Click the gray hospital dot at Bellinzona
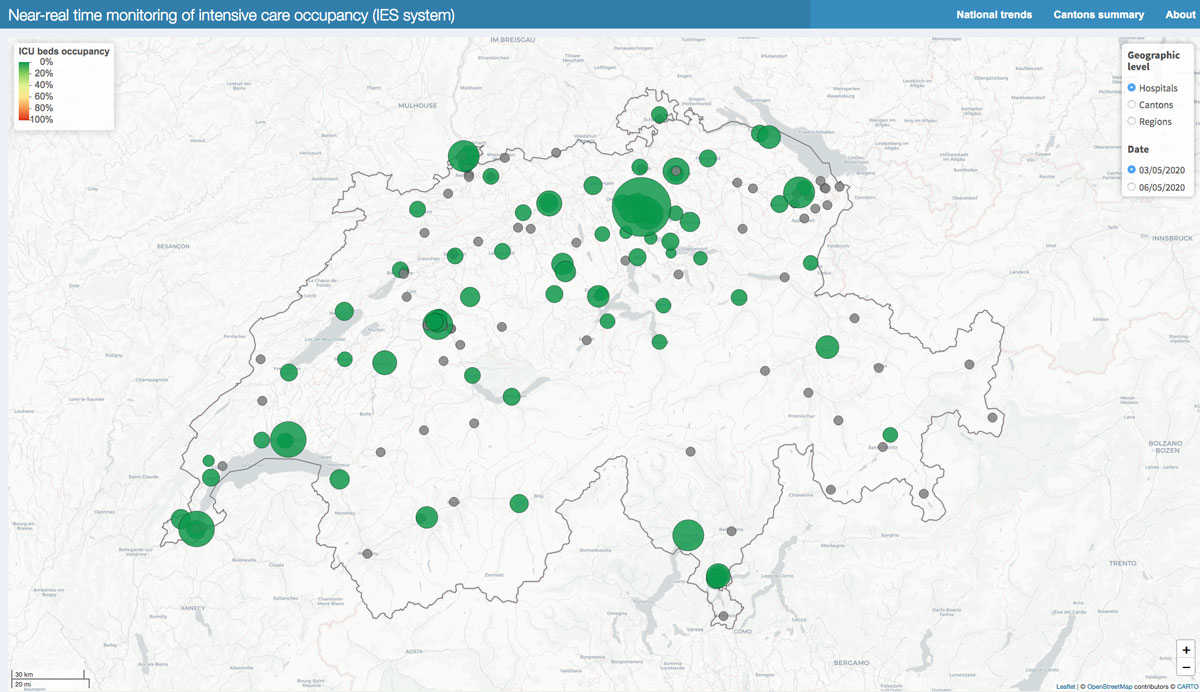The width and height of the screenshot is (1200, 692). (x=732, y=531)
